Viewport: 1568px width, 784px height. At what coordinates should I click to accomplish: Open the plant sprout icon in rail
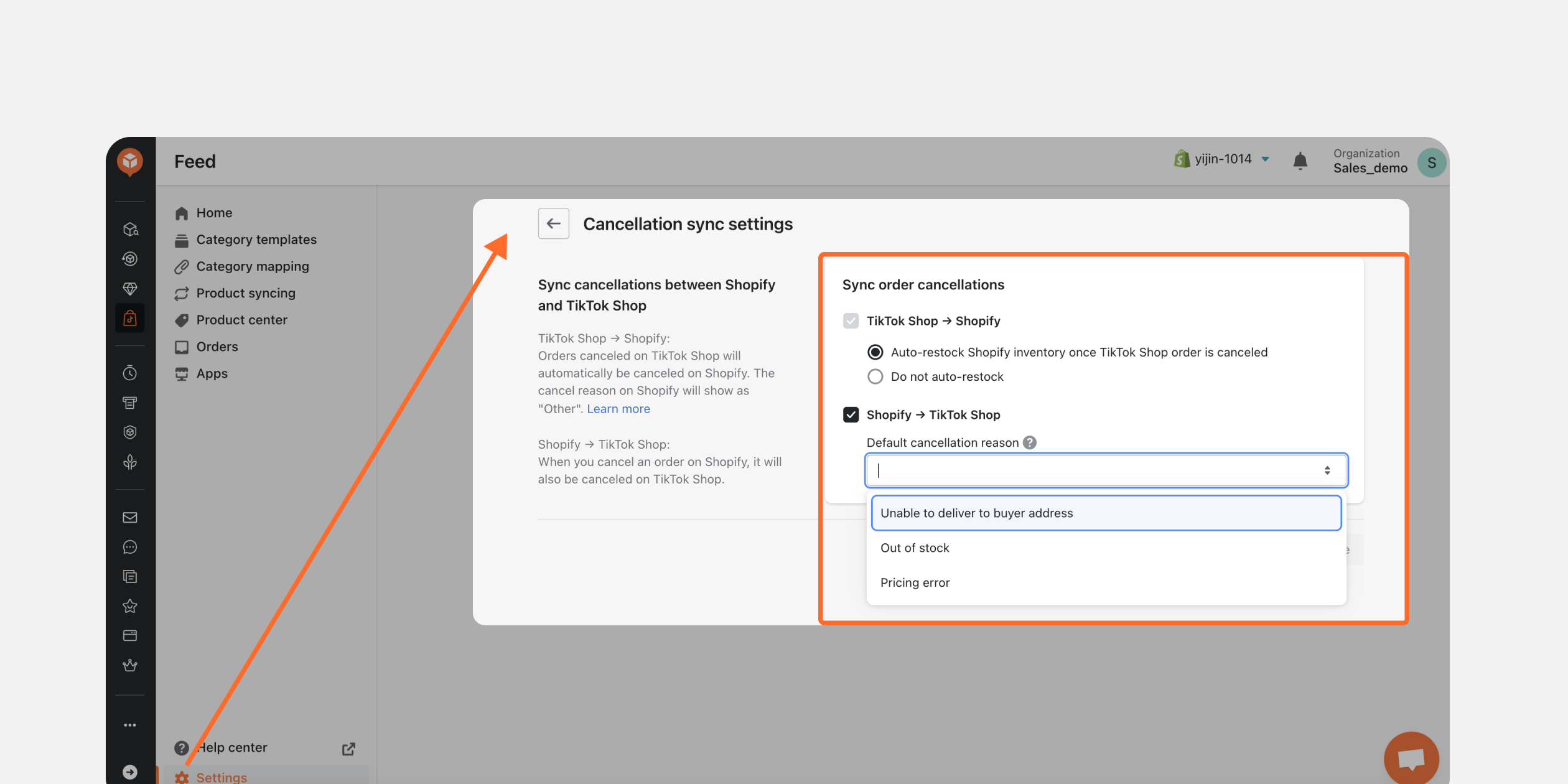[130, 462]
